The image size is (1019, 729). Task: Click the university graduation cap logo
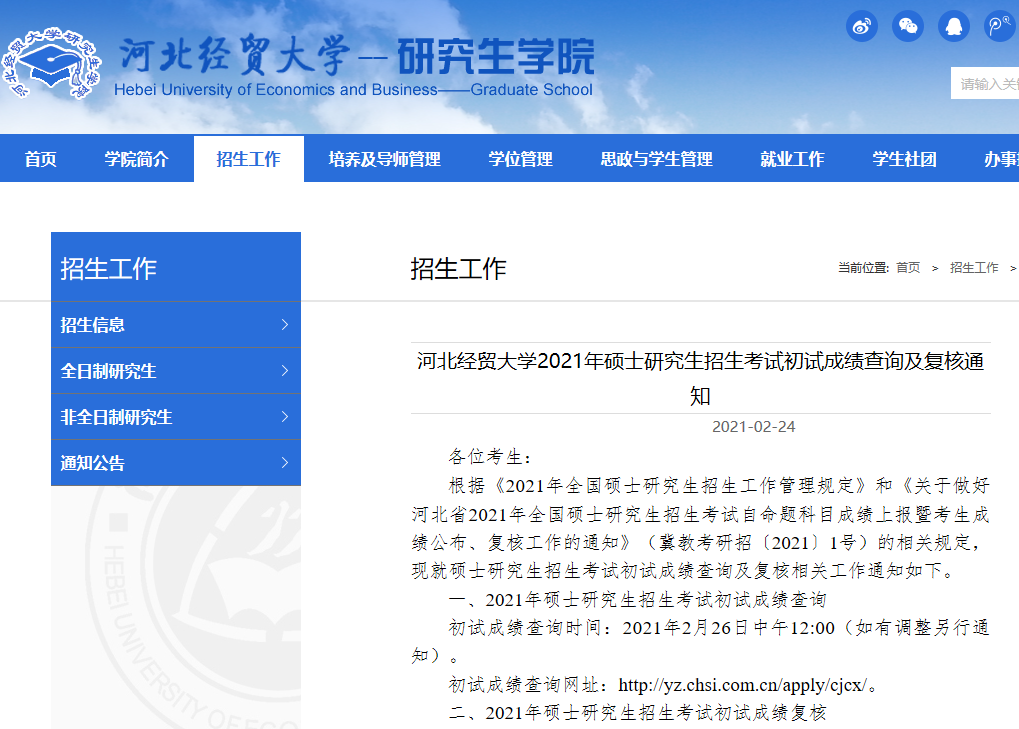tap(51, 66)
